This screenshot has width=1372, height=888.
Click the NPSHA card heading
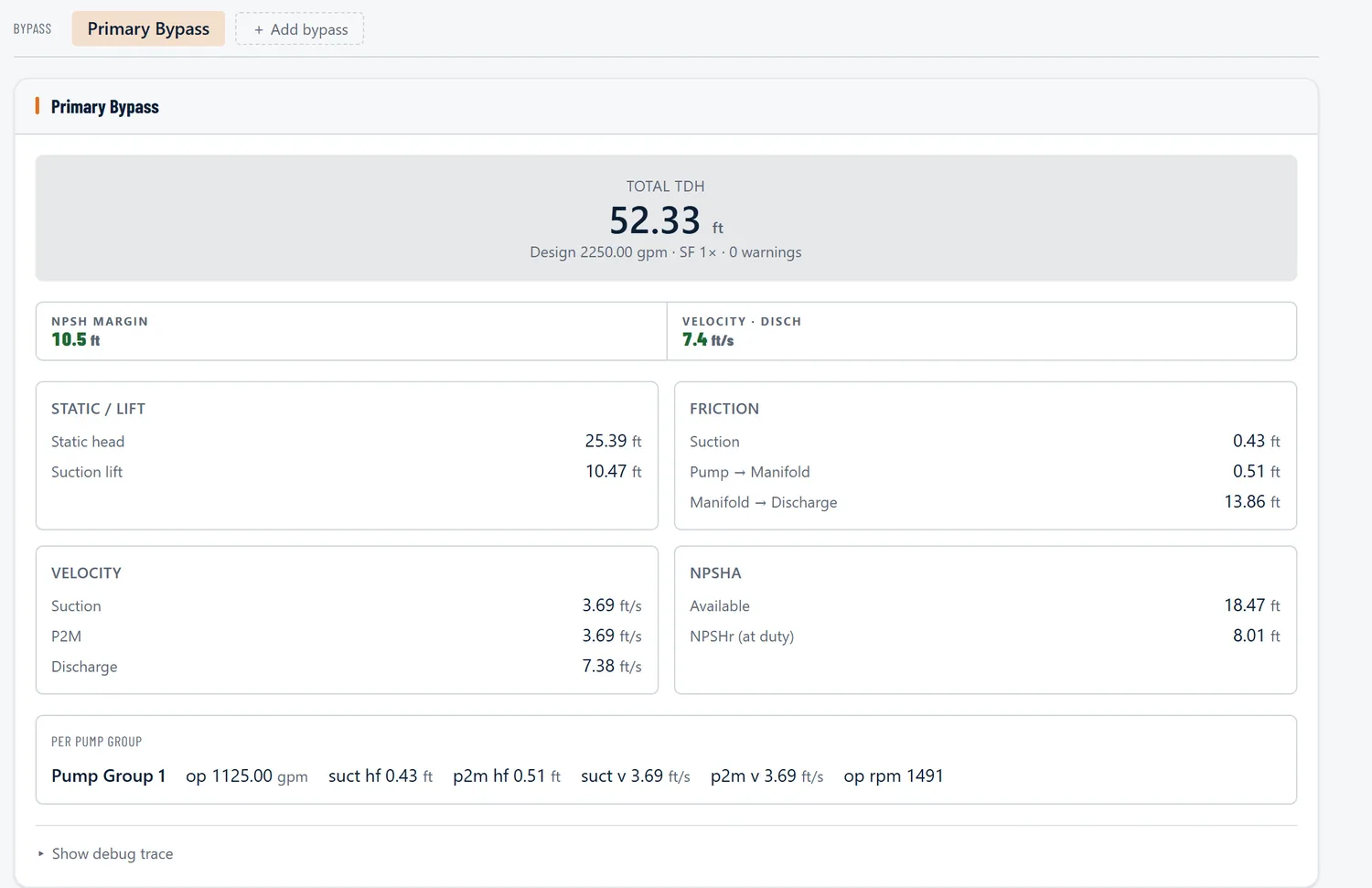(715, 573)
